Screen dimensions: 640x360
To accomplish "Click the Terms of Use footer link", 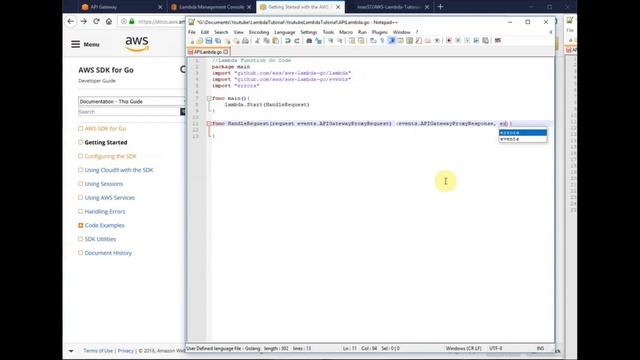I will pos(98,351).
